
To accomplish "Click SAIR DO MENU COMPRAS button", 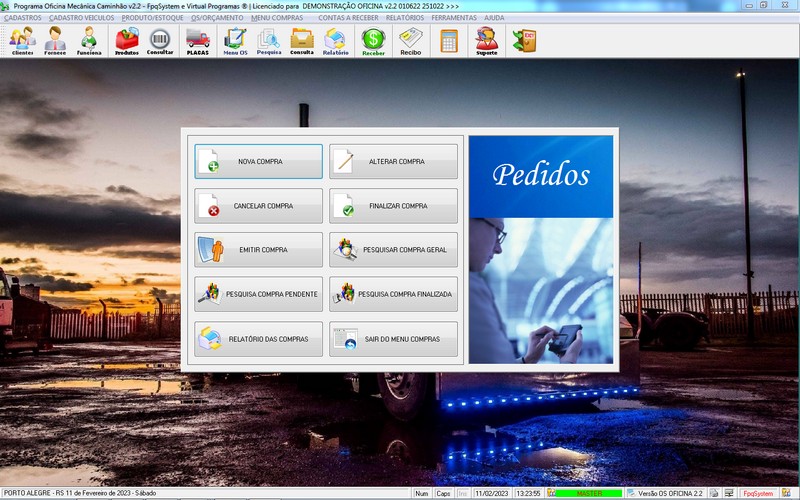I will [x=393, y=339].
